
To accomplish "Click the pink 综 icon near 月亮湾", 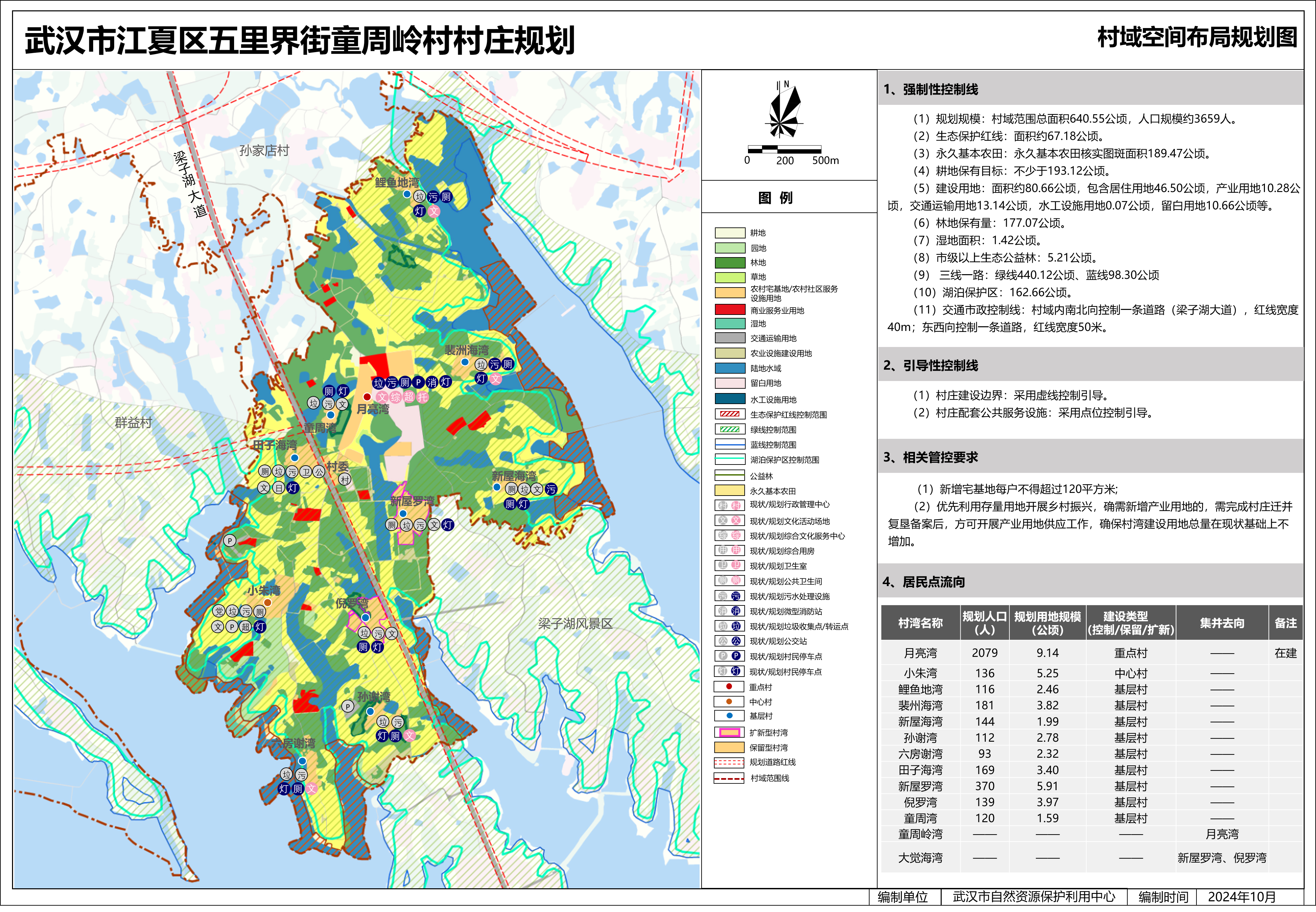I will point(395,397).
